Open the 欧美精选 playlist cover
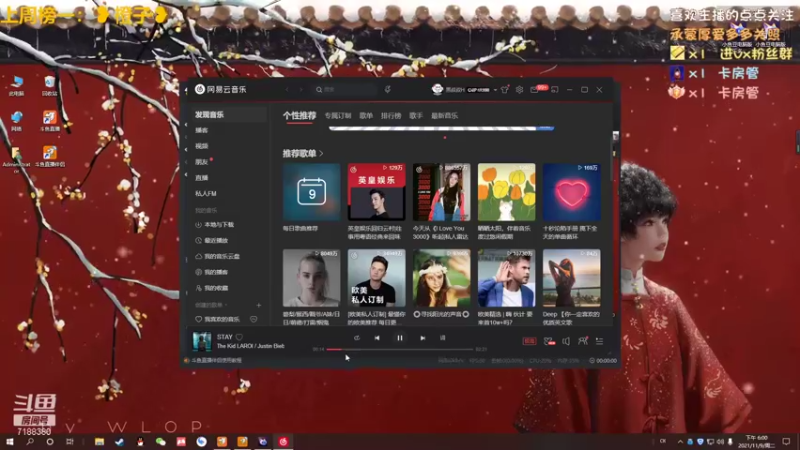This screenshot has width=800, height=450. tap(507, 278)
